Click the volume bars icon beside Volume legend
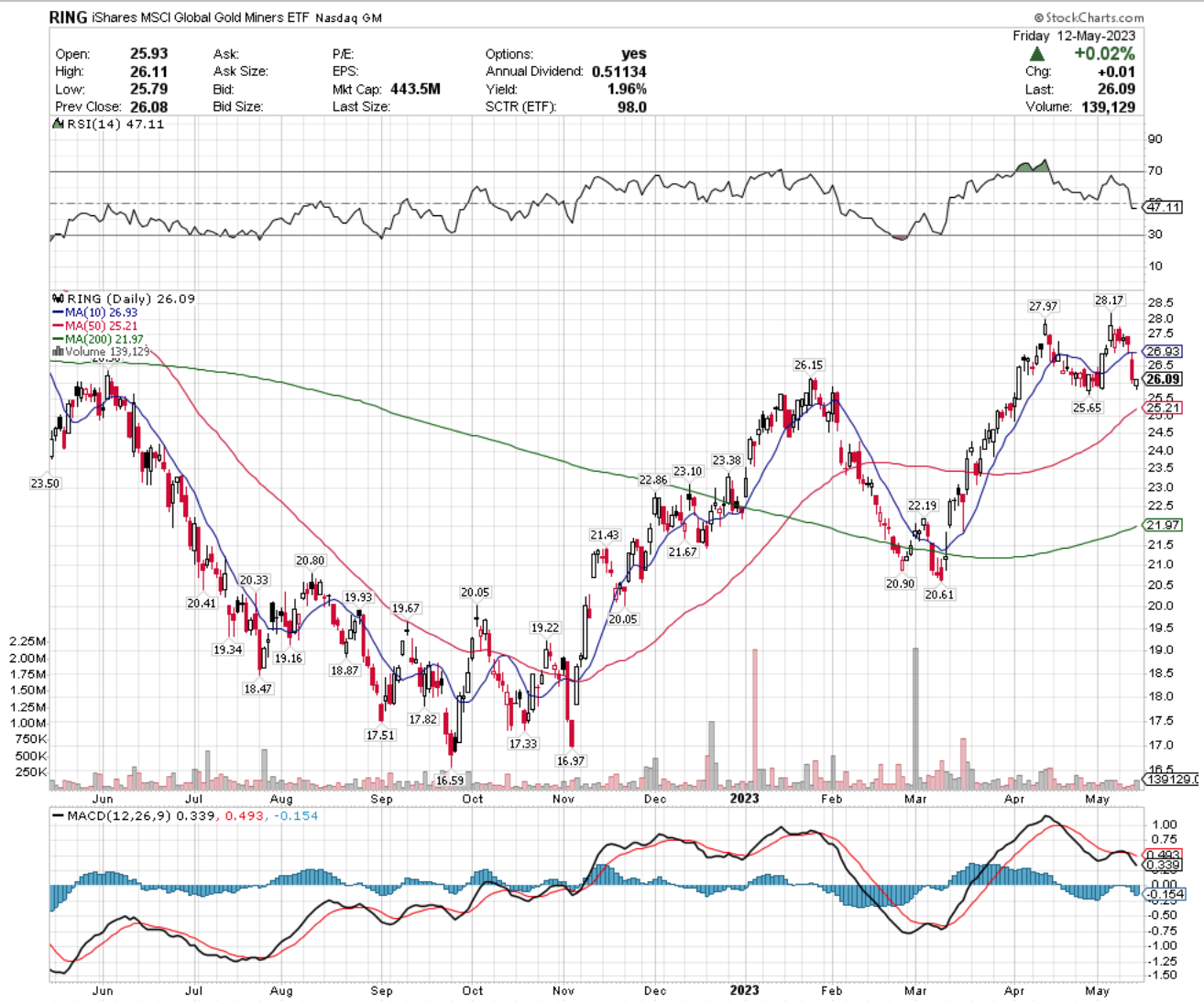Screen dimensions: 1204x1004 coord(57,352)
